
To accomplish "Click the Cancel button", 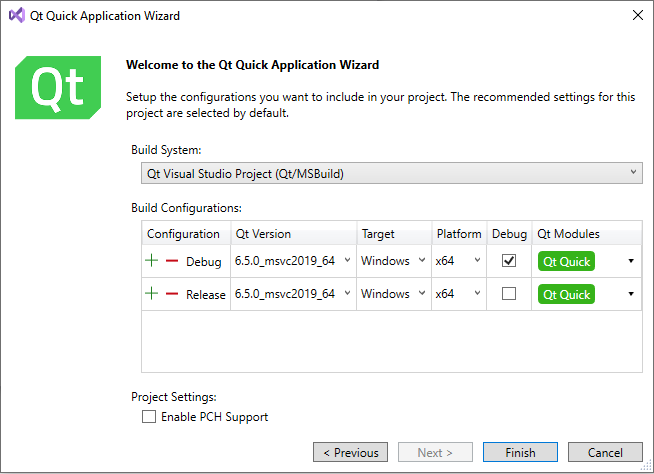I will 605,452.
